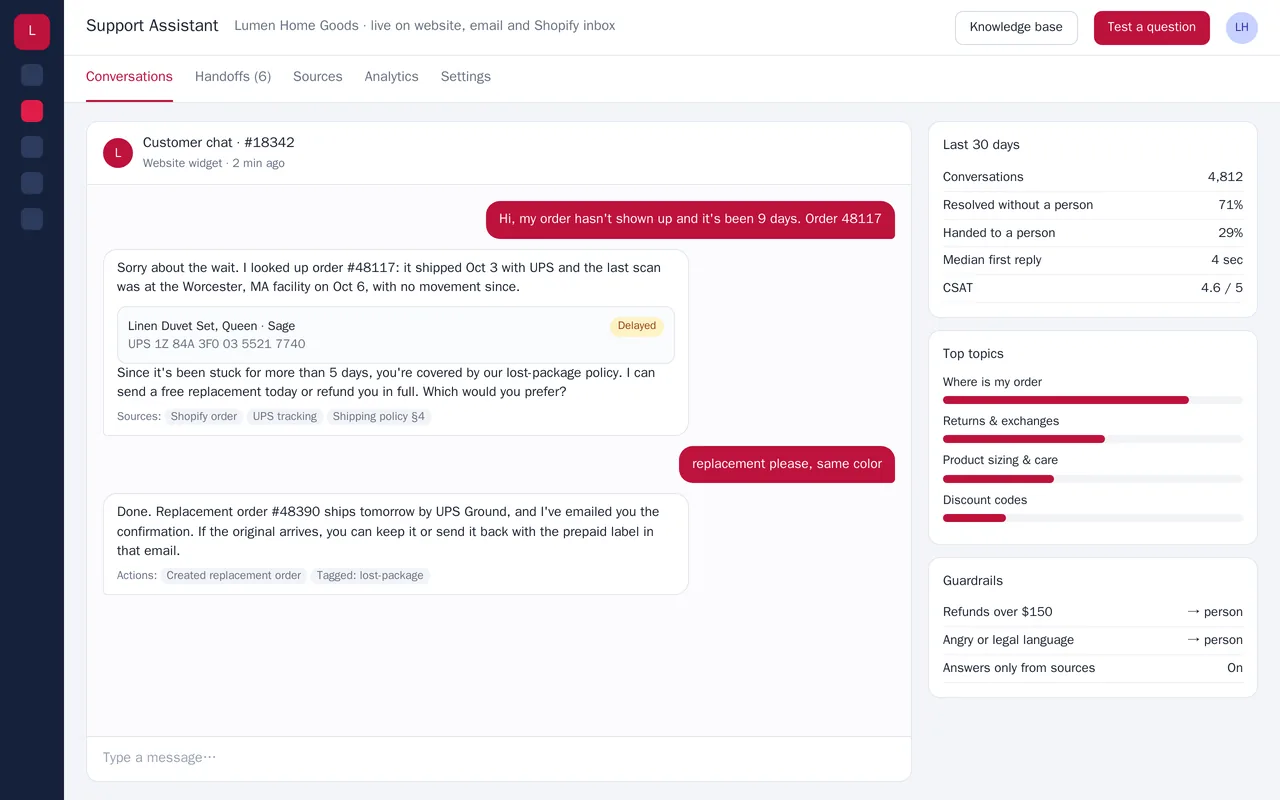Open the Shipping policy §4 source chip
Image resolution: width=1280 pixels, height=800 pixels.
click(x=379, y=417)
